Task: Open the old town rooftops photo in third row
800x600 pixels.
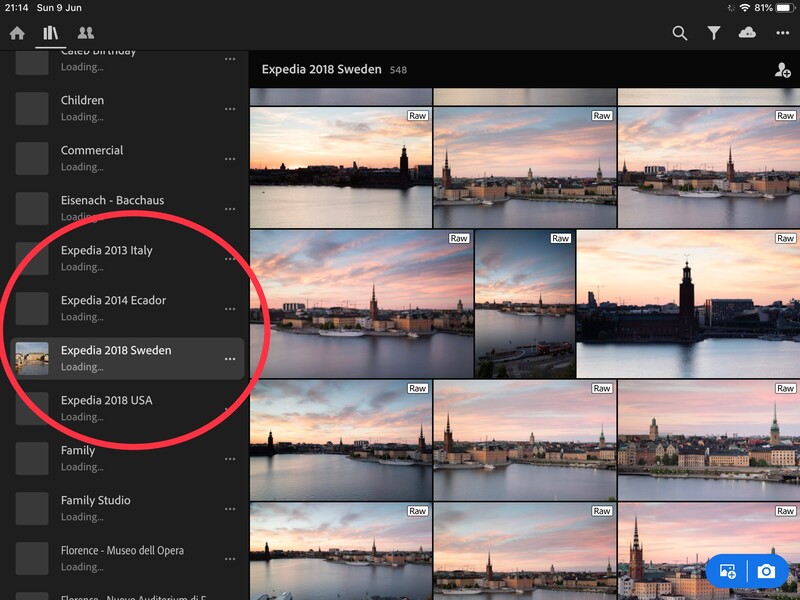Action: (709, 440)
